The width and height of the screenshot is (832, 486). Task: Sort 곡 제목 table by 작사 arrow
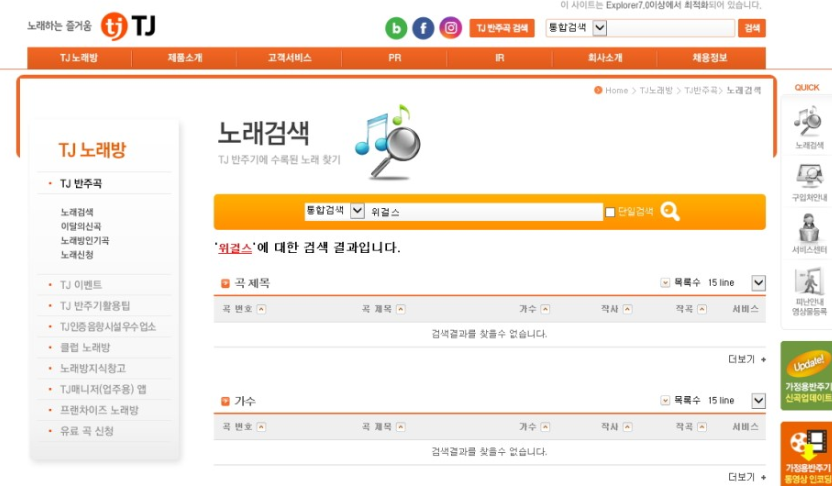click(x=627, y=309)
